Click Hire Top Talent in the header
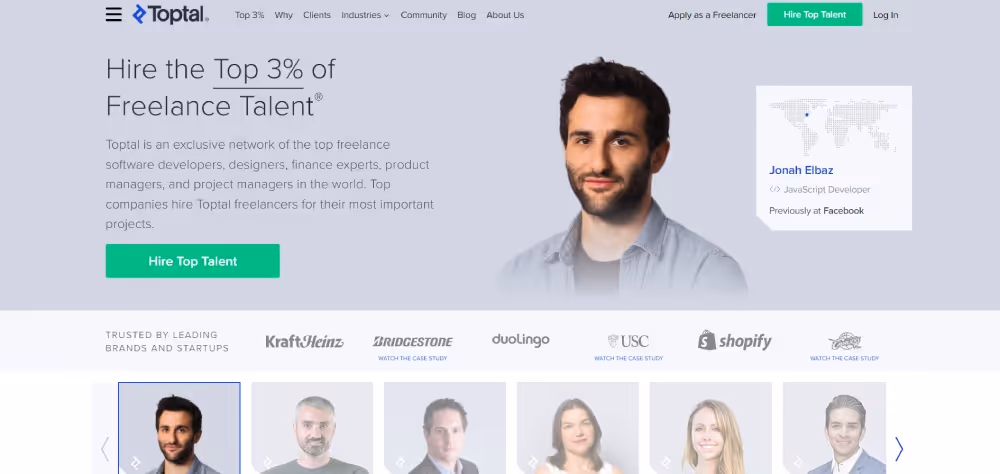1000x474 pixels. pos(814,15)
